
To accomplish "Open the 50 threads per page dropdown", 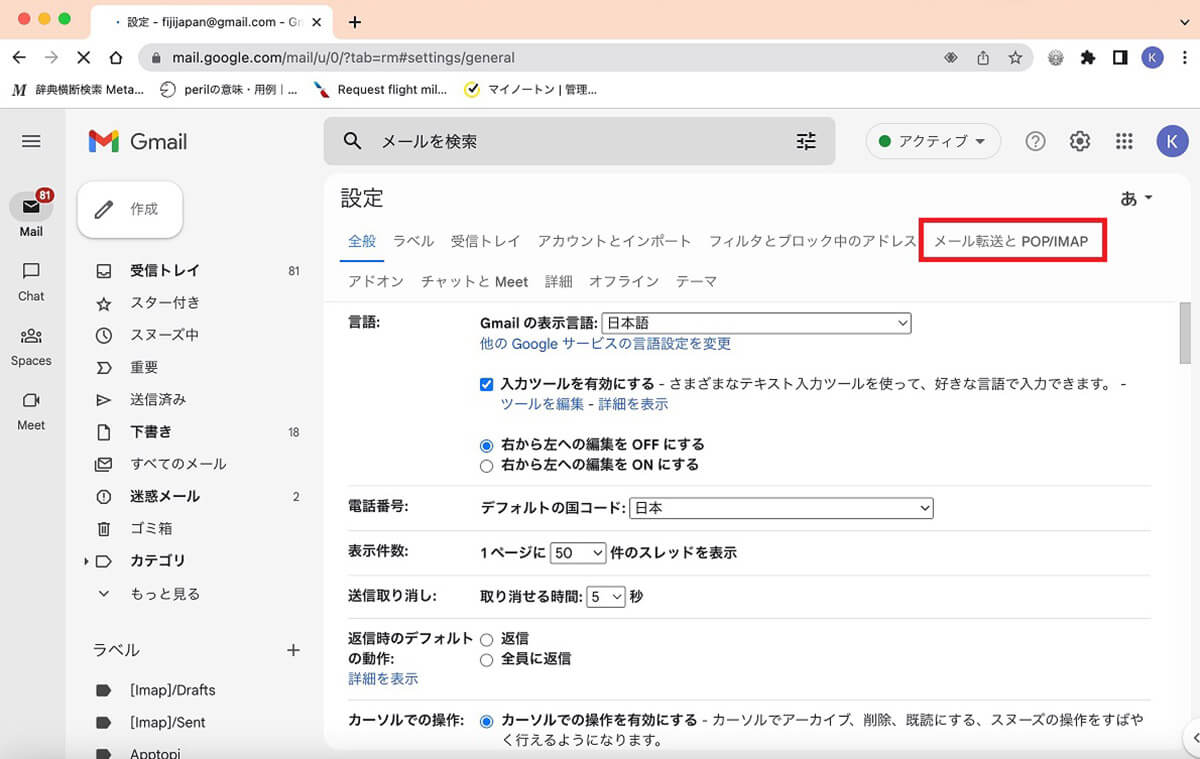I will tap(578, 552).
